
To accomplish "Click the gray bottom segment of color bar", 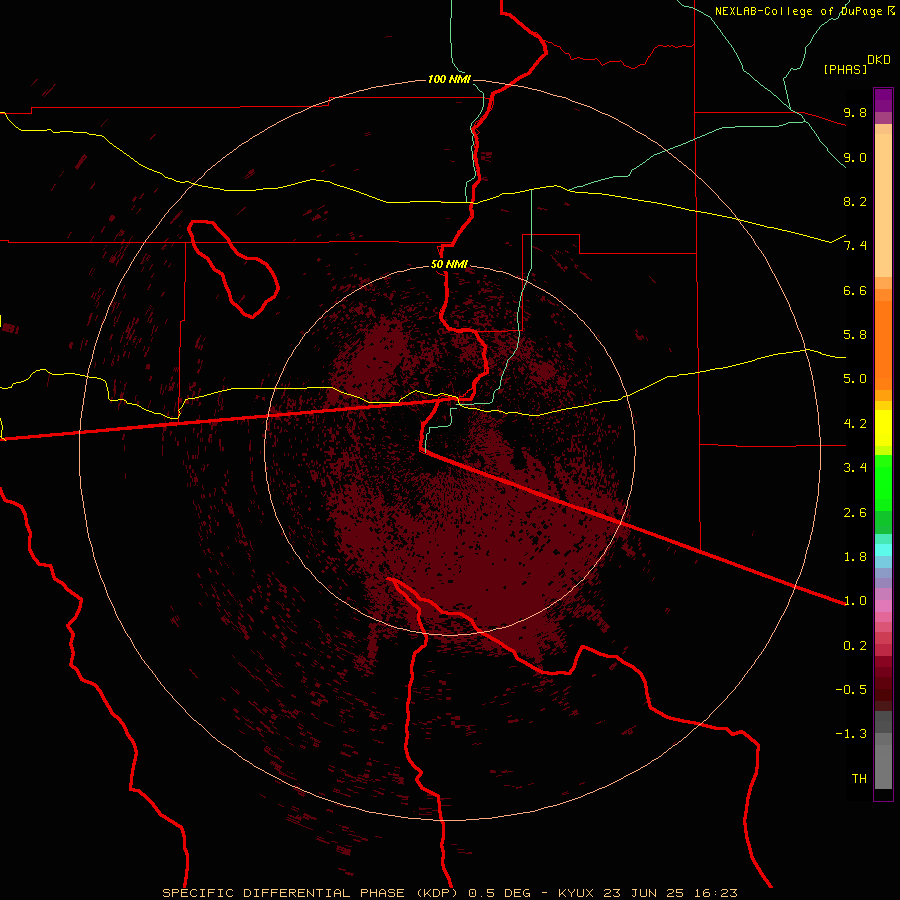I will (883, 763).
